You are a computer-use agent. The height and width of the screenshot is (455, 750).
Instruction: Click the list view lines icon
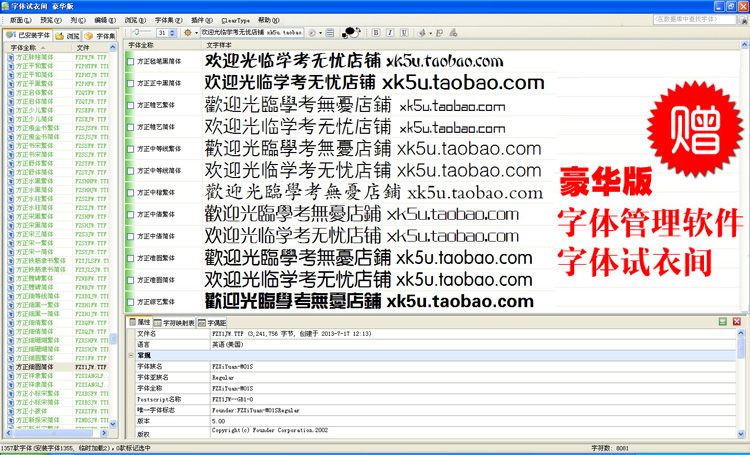[330, 33]
